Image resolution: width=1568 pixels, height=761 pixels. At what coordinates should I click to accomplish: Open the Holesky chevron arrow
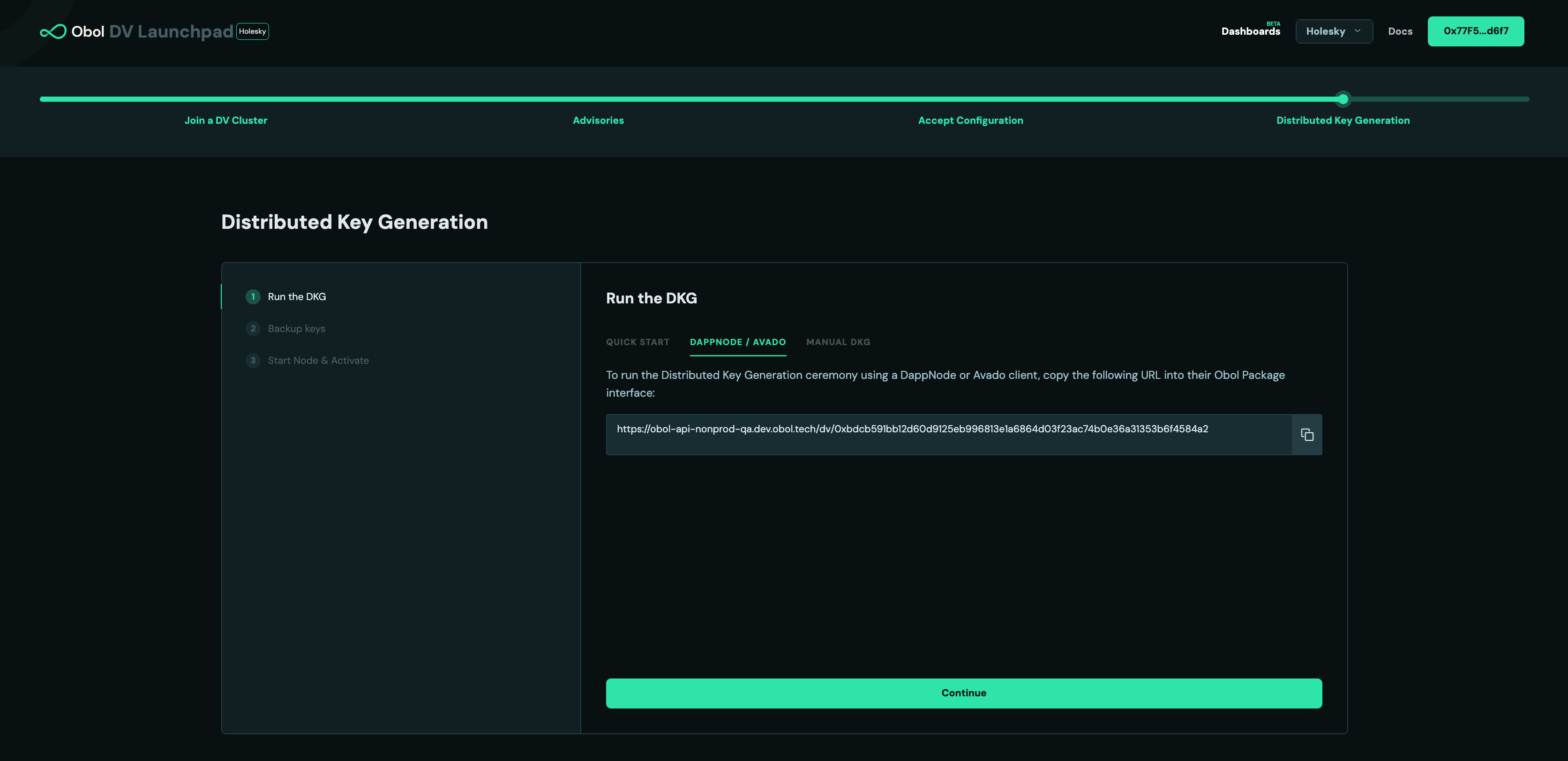(x=1358, y=31)
